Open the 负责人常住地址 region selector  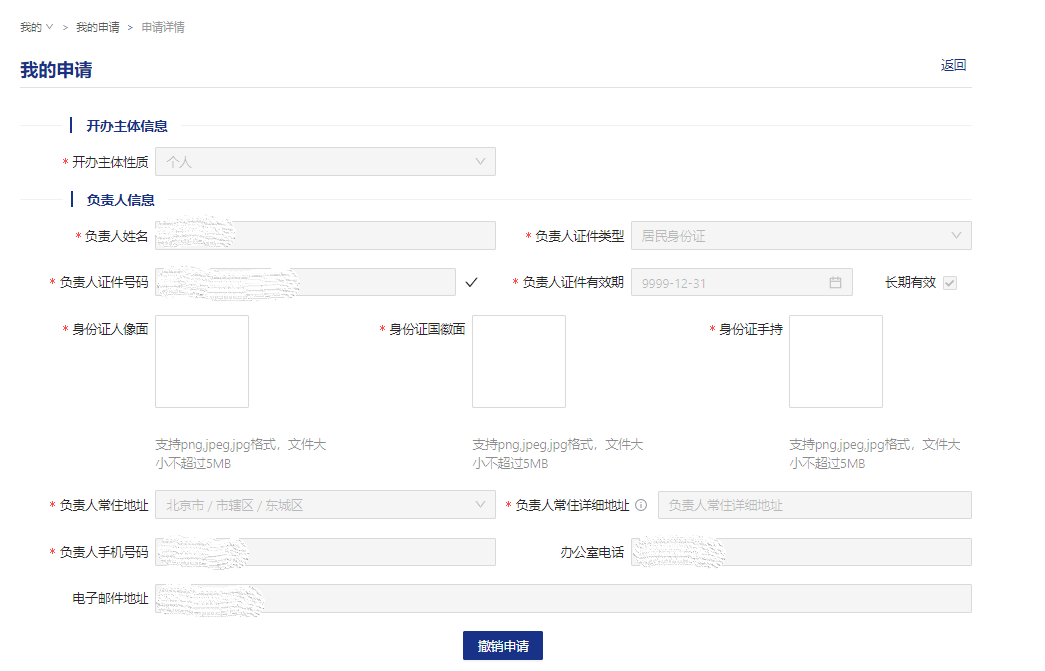(325, 505)
